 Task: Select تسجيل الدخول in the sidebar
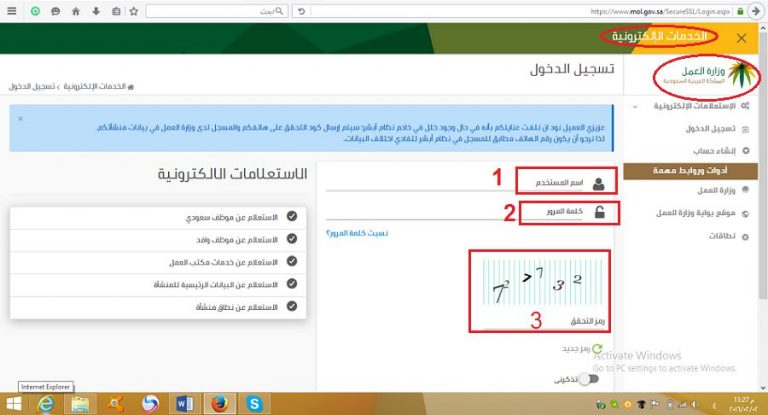pos(710,129)
